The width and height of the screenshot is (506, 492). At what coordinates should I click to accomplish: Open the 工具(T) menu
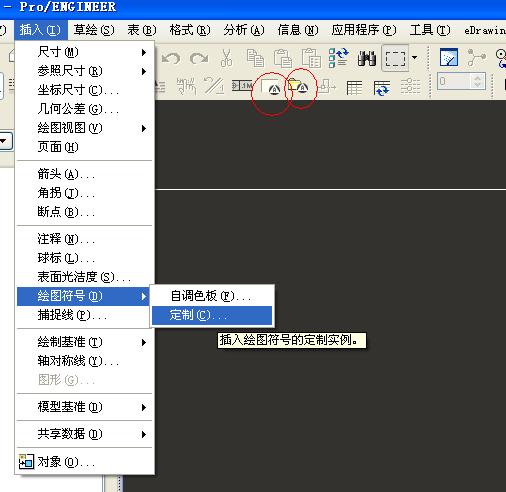coord(430,30)
